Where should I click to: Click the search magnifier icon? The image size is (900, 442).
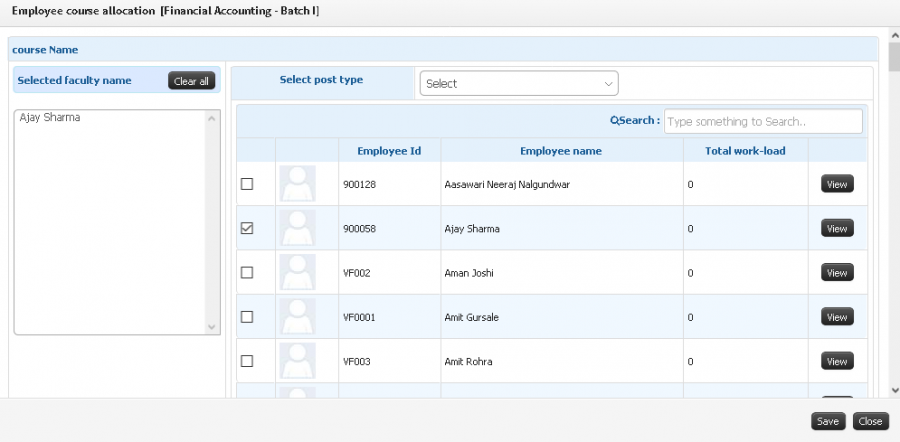point(614,121)
